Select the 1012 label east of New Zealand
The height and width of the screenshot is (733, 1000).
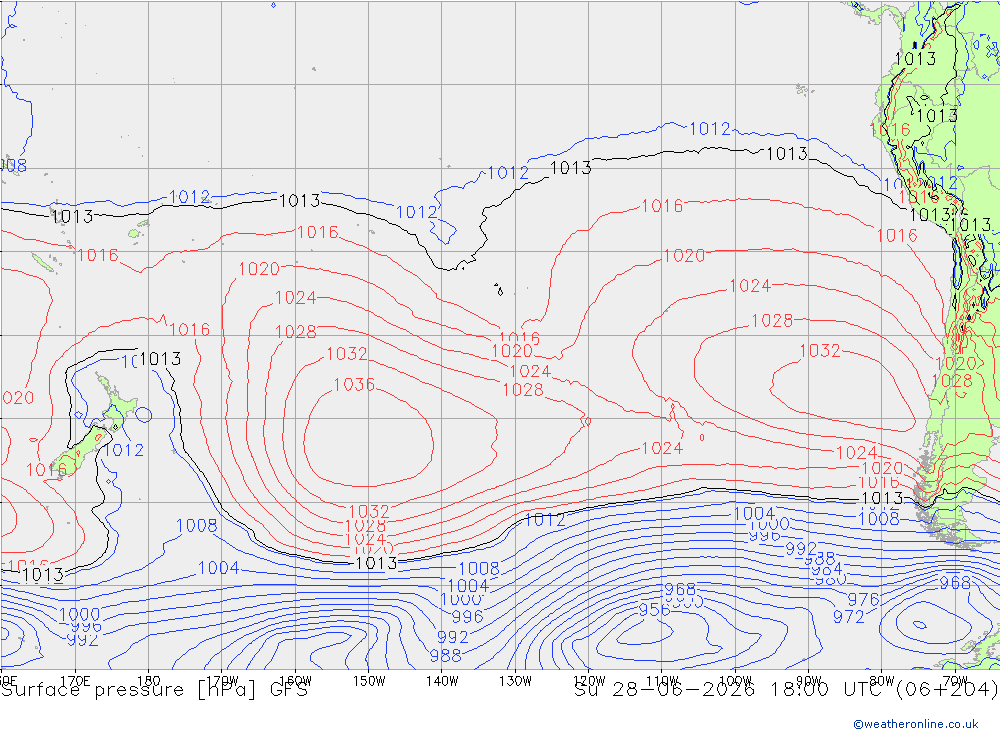pyautogui.click(x=124, y=450)
